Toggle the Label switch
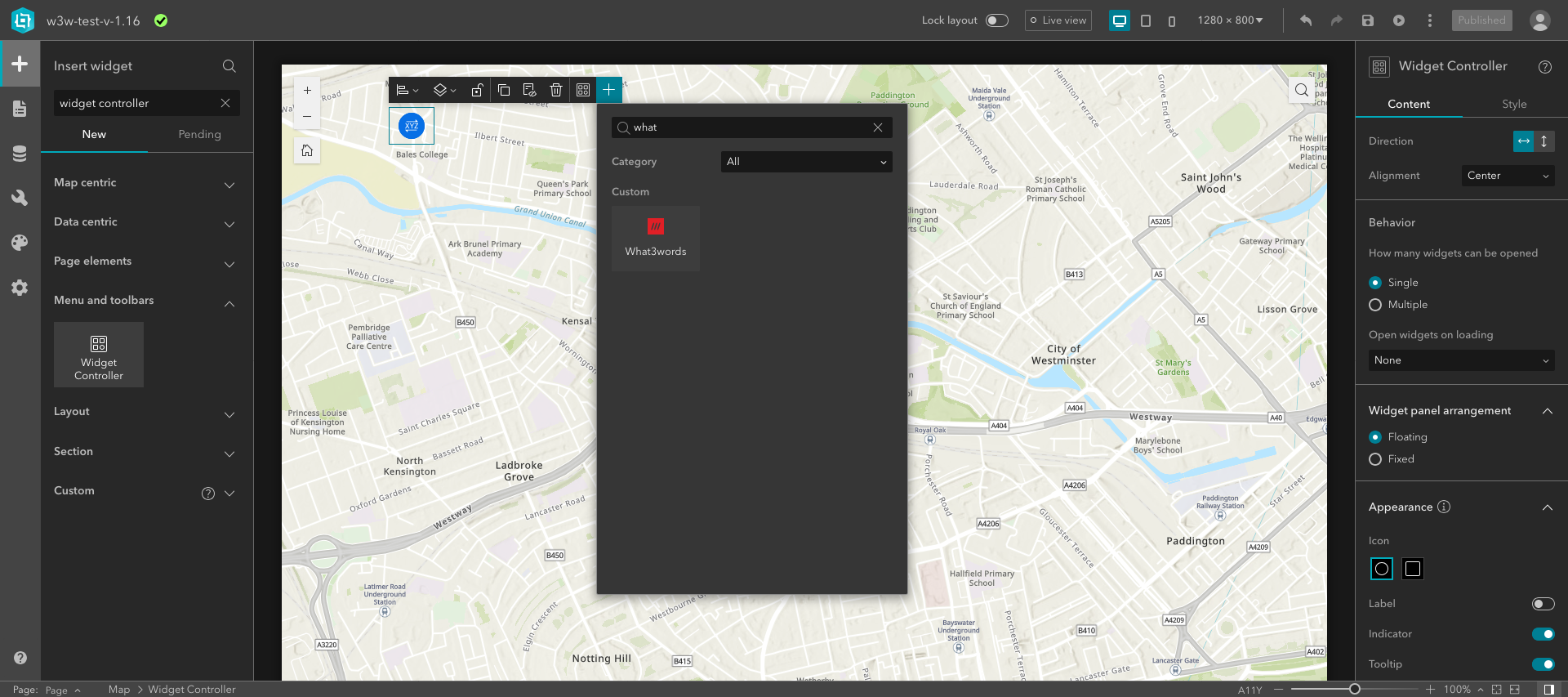The image size is (1568, 697). click(1543, 604)
